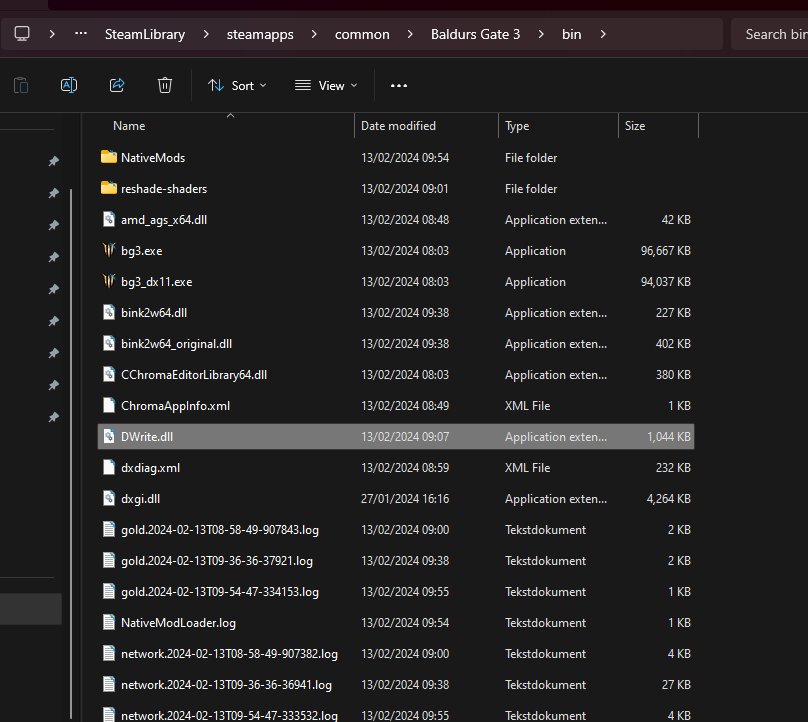Screen dimensions: 808x722
Task: Open the Sort dropdown menu
Action: (237, 85)
